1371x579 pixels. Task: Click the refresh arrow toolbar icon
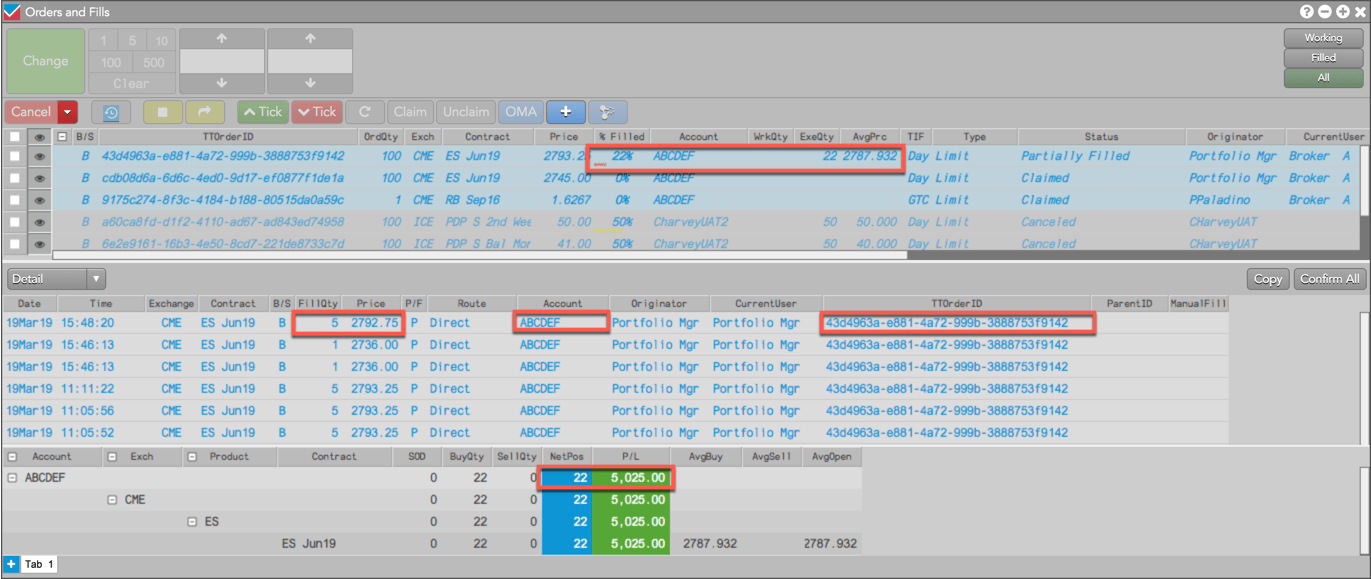point(365,112)
